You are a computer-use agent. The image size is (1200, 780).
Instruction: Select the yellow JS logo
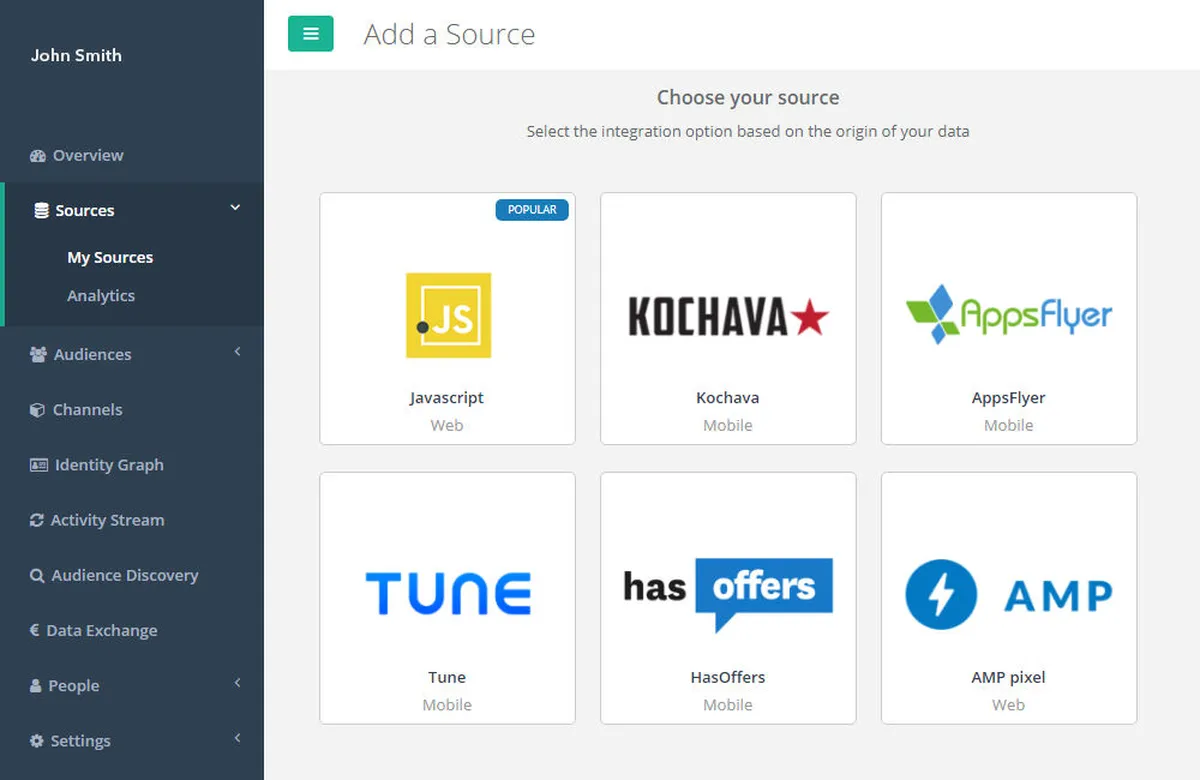pyautogui.click(x=448, y=315)
